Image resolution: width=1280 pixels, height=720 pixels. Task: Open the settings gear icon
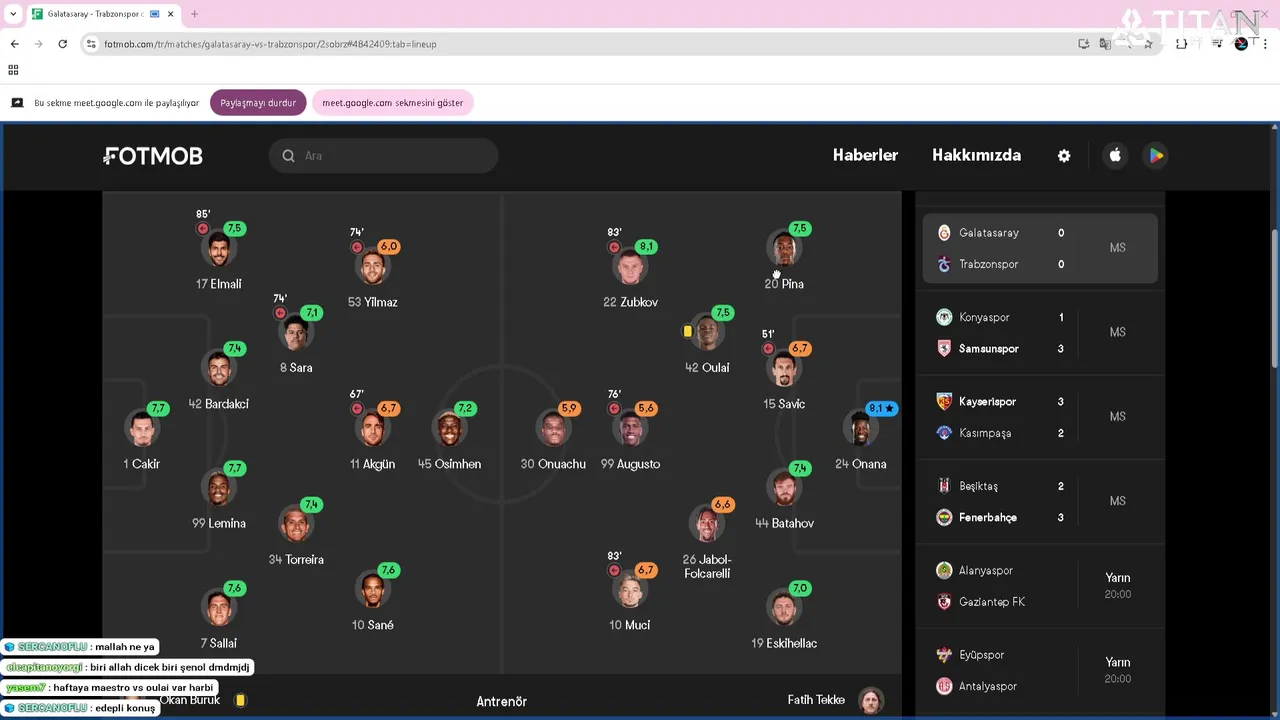coord(1064,156)
